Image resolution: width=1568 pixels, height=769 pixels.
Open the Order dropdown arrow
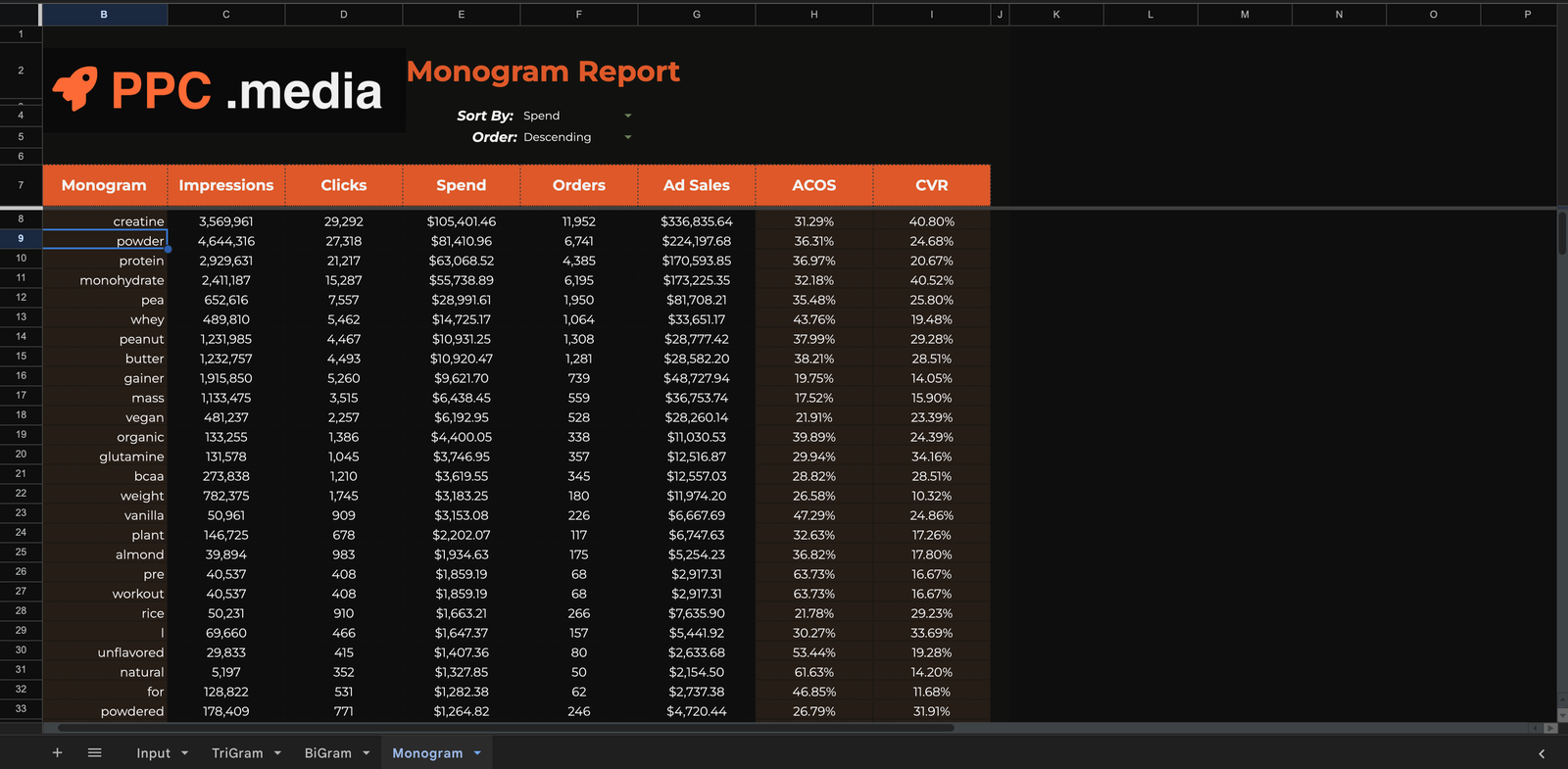click(628, 137)
